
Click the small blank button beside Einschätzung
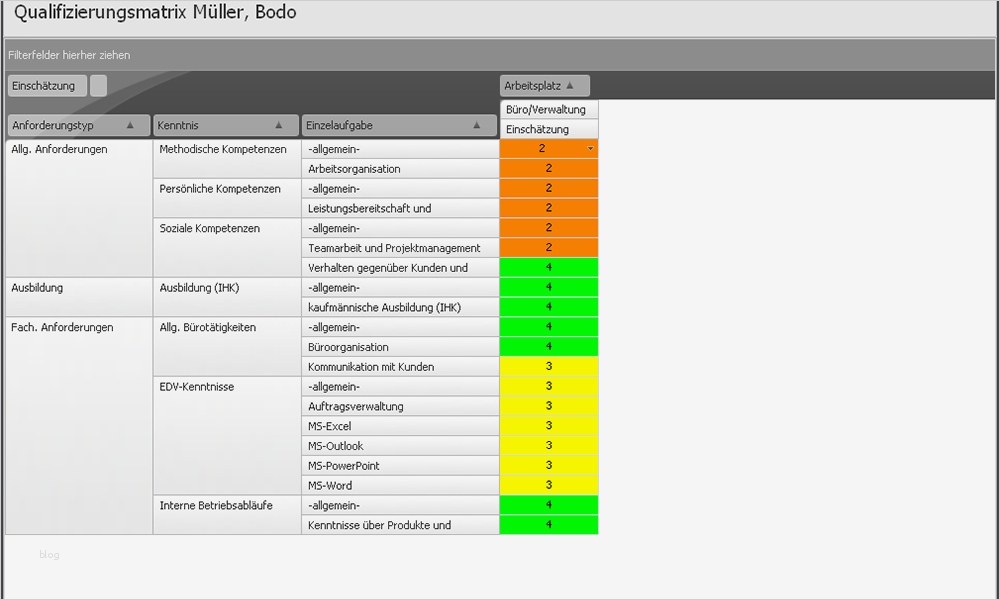(x=98, y=85)
